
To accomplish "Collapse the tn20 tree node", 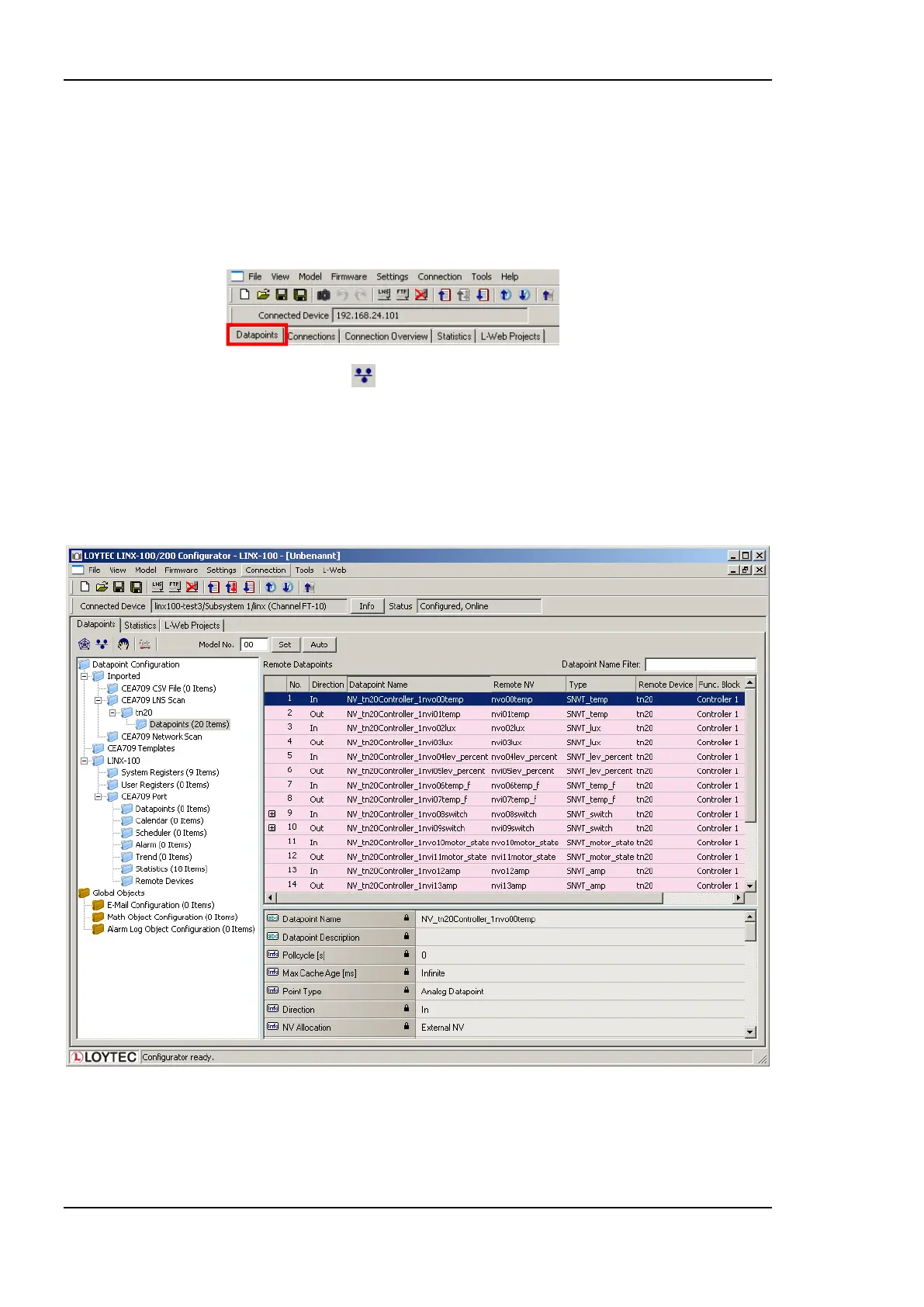I will (x=112, y=712).
